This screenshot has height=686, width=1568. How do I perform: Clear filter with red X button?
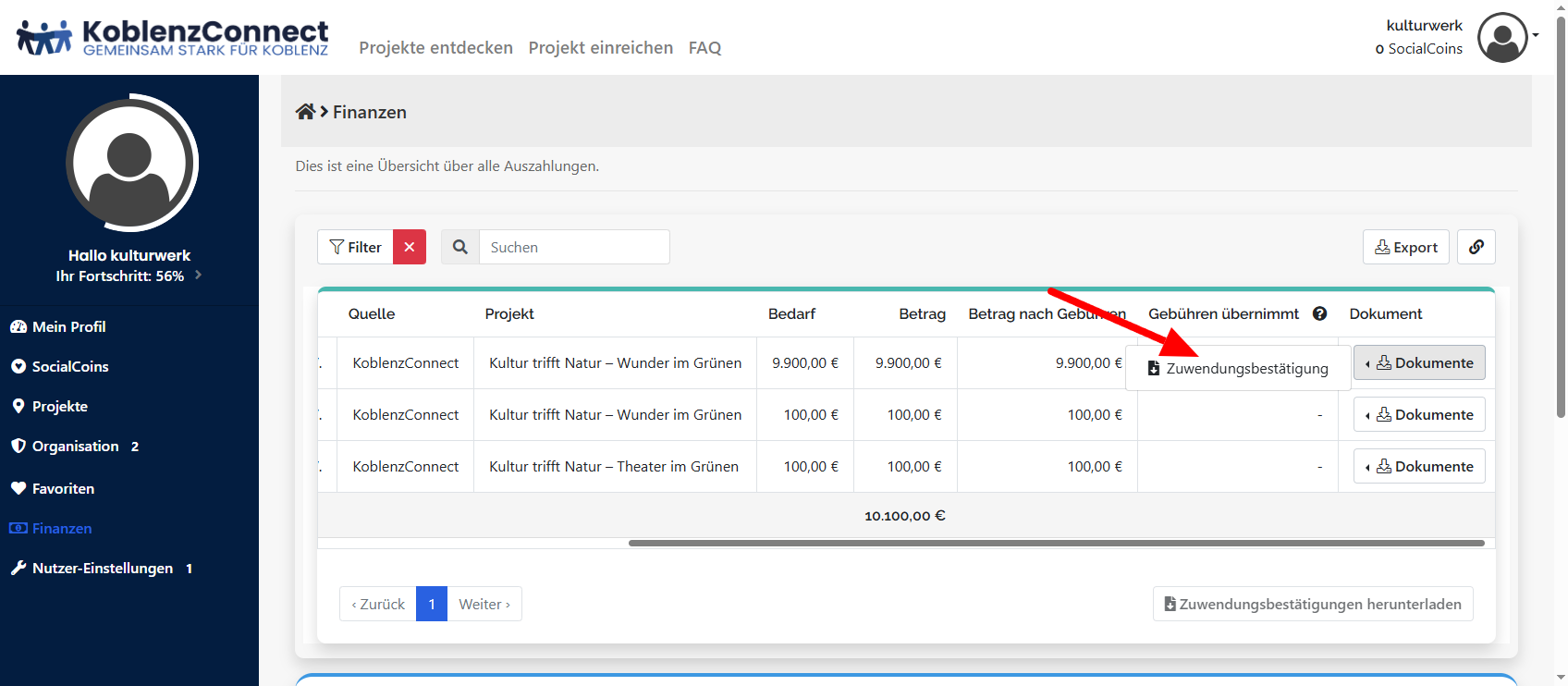pyautogui.click(x=409, y=247)
